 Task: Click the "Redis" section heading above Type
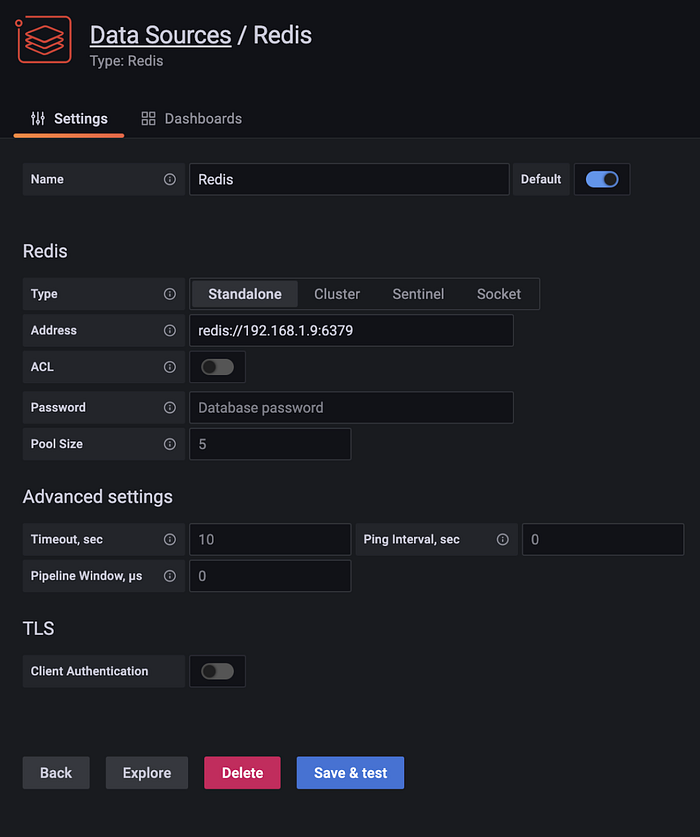point(45,251)
